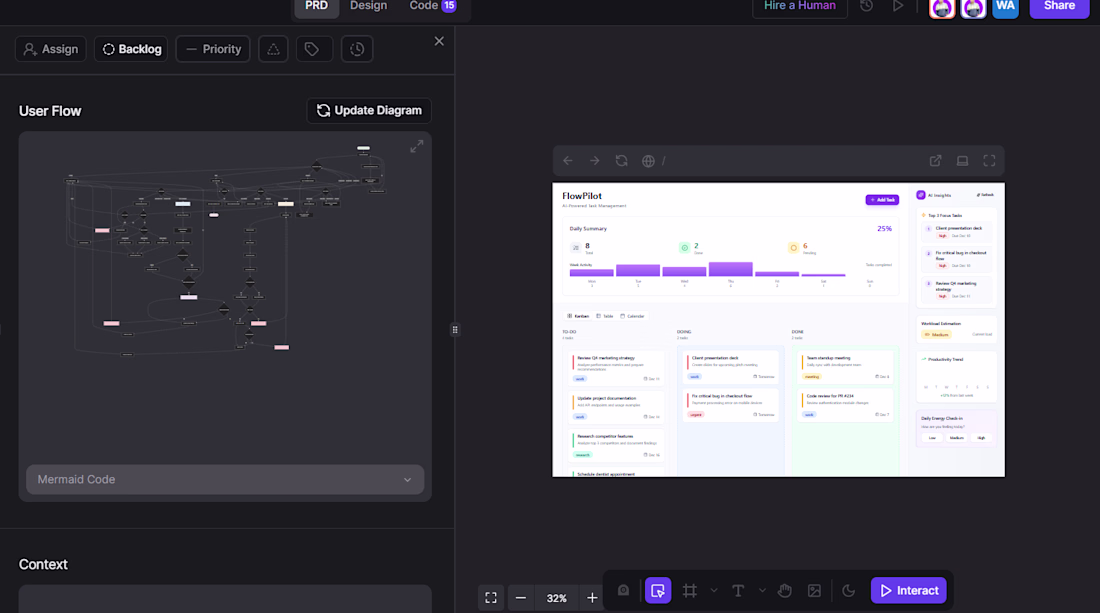Click the WA user avatar

[1005, 6]
